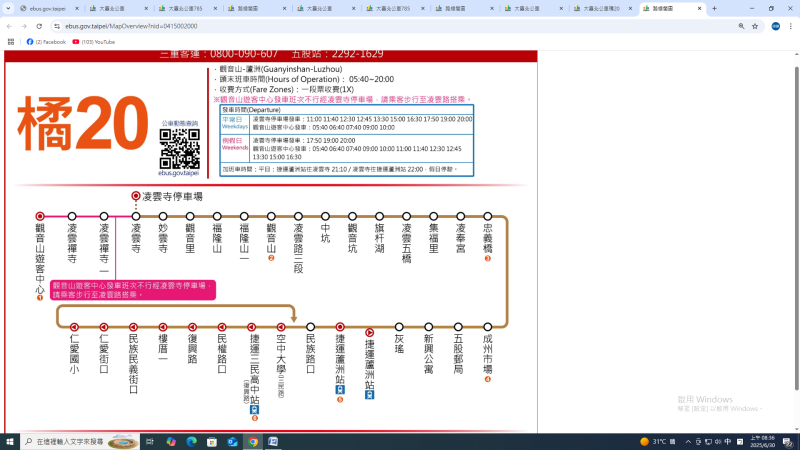This screenshot has height=450, width=800.
Task: Open Chrome's three-dot menu
Action: tap(791, 26)
